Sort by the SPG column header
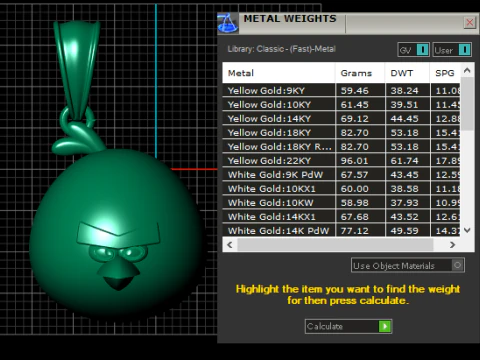Screen dimensions: 480x360 coord(445,73)
